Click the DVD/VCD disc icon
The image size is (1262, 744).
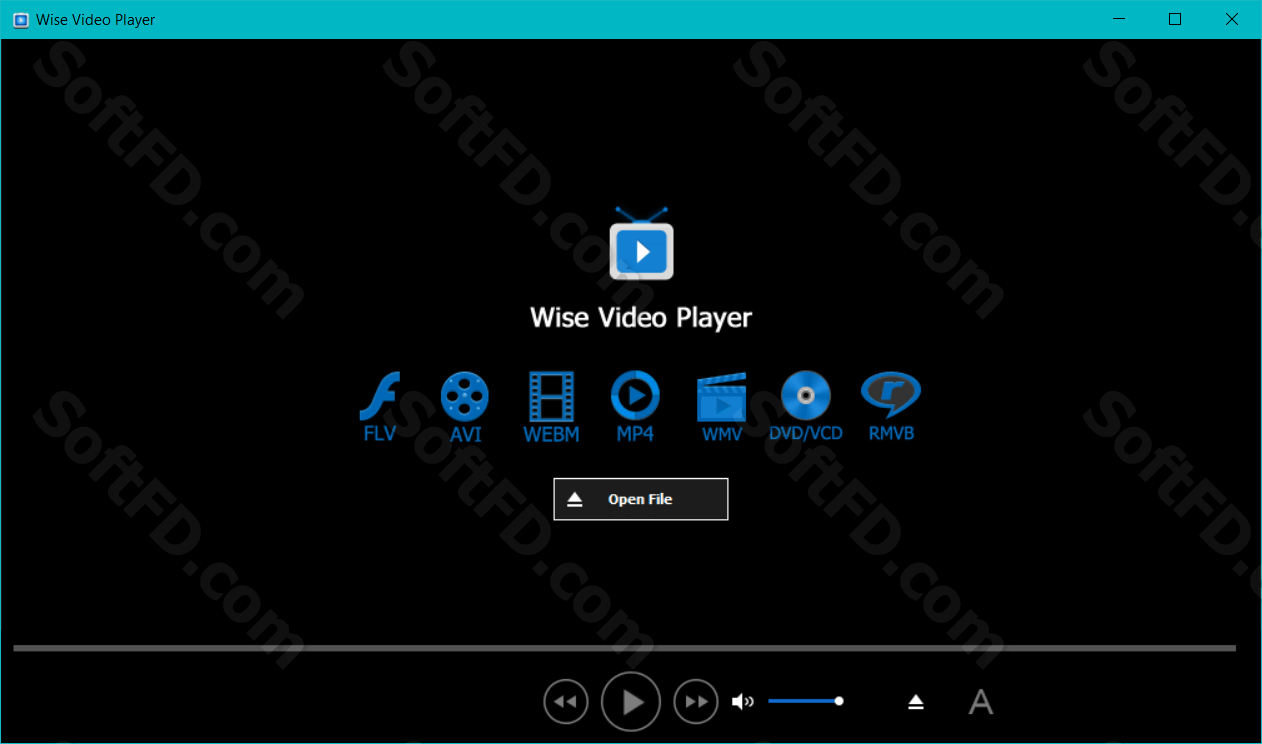[806, 407]
